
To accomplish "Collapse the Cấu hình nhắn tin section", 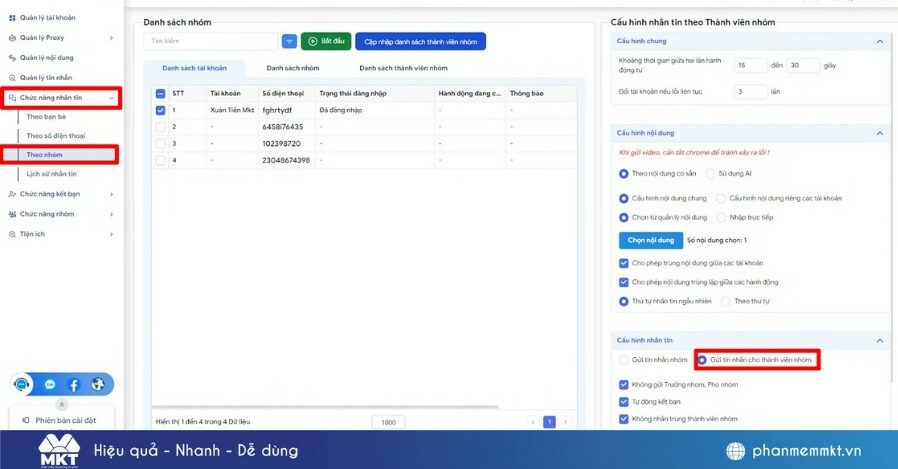I will tap(880, 340).
